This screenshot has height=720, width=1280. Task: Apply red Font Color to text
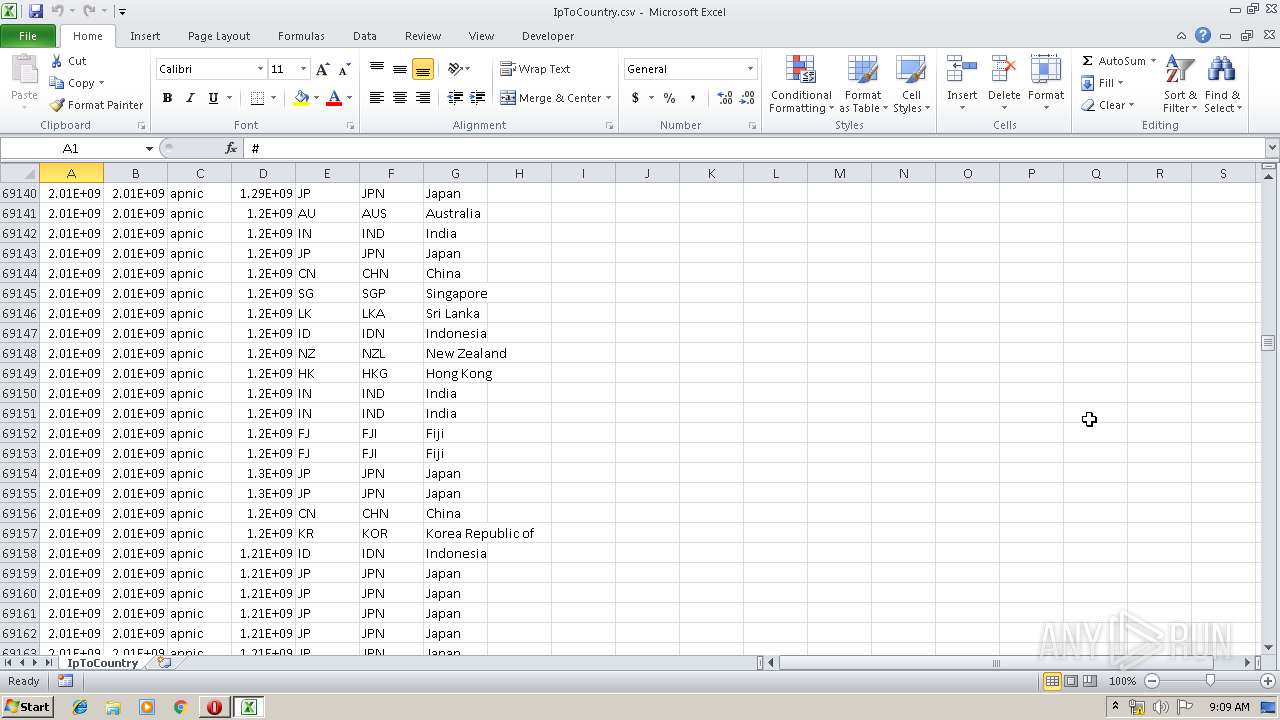[334, 98]
